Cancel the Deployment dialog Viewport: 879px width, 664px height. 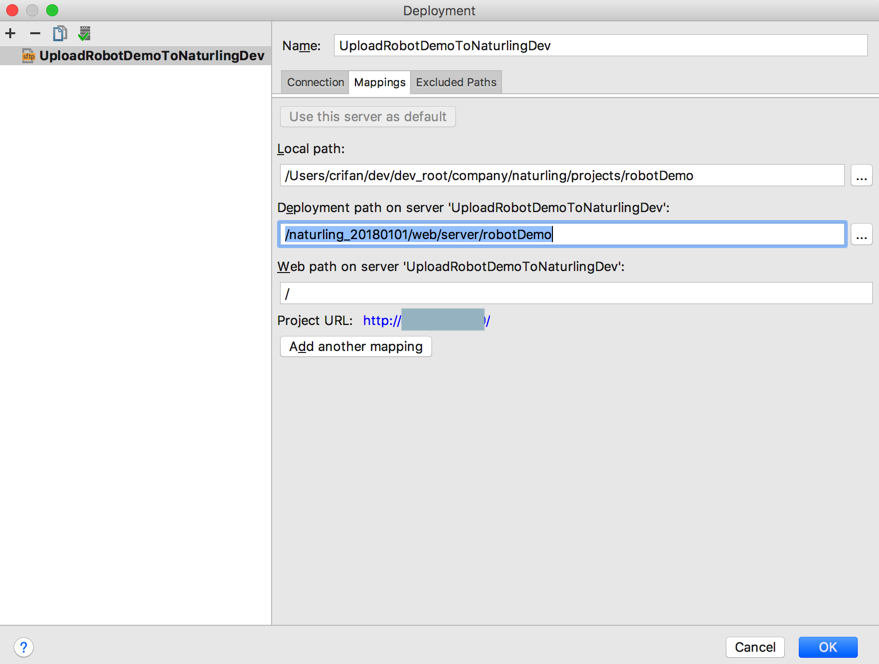(755, 647)
